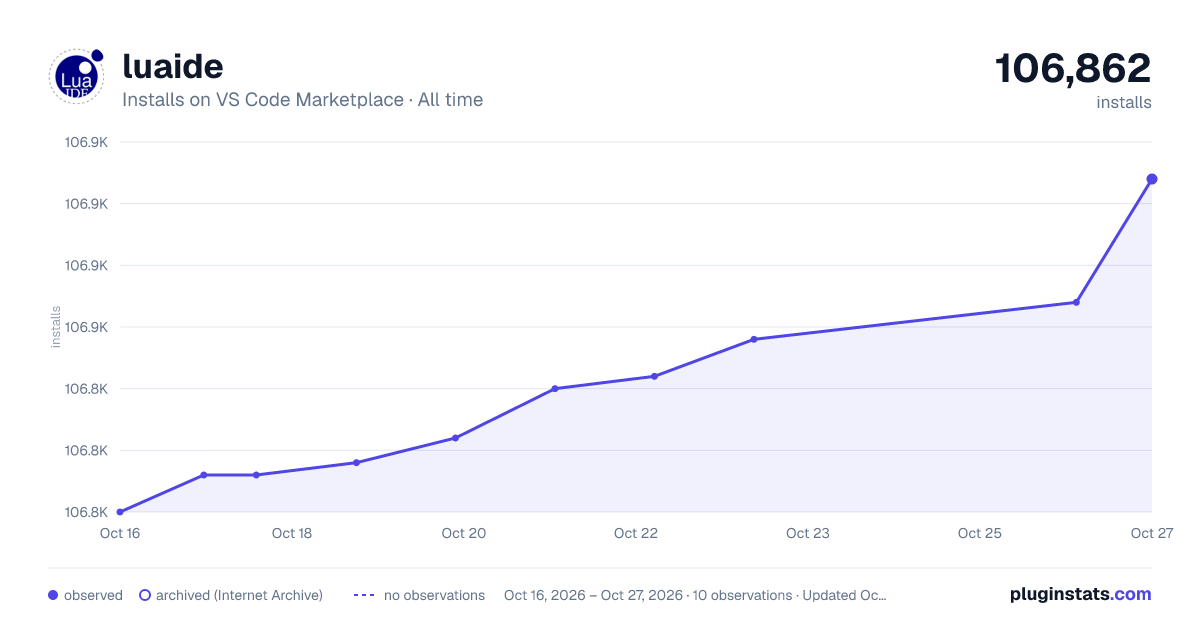
Task: Select the data point nearest above Oct 22 label
Action: [x=654, y=376]
